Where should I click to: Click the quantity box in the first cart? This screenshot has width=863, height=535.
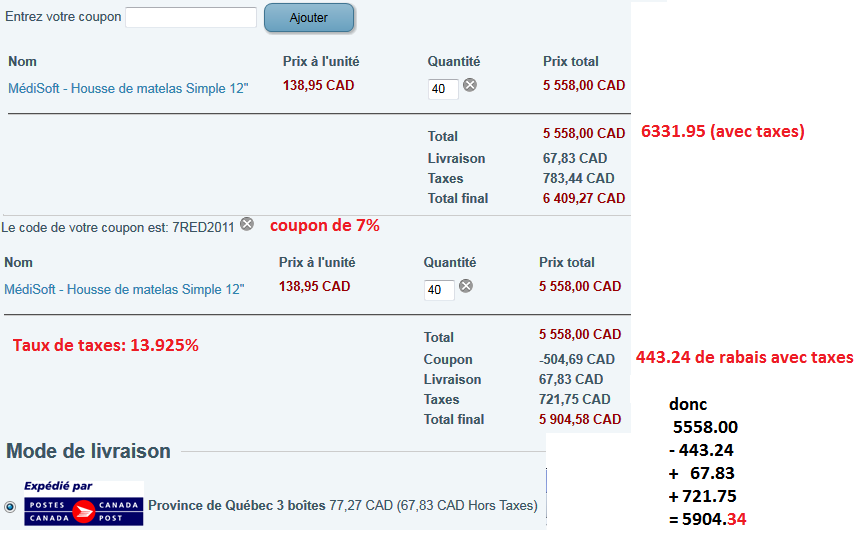coord(443,89)
